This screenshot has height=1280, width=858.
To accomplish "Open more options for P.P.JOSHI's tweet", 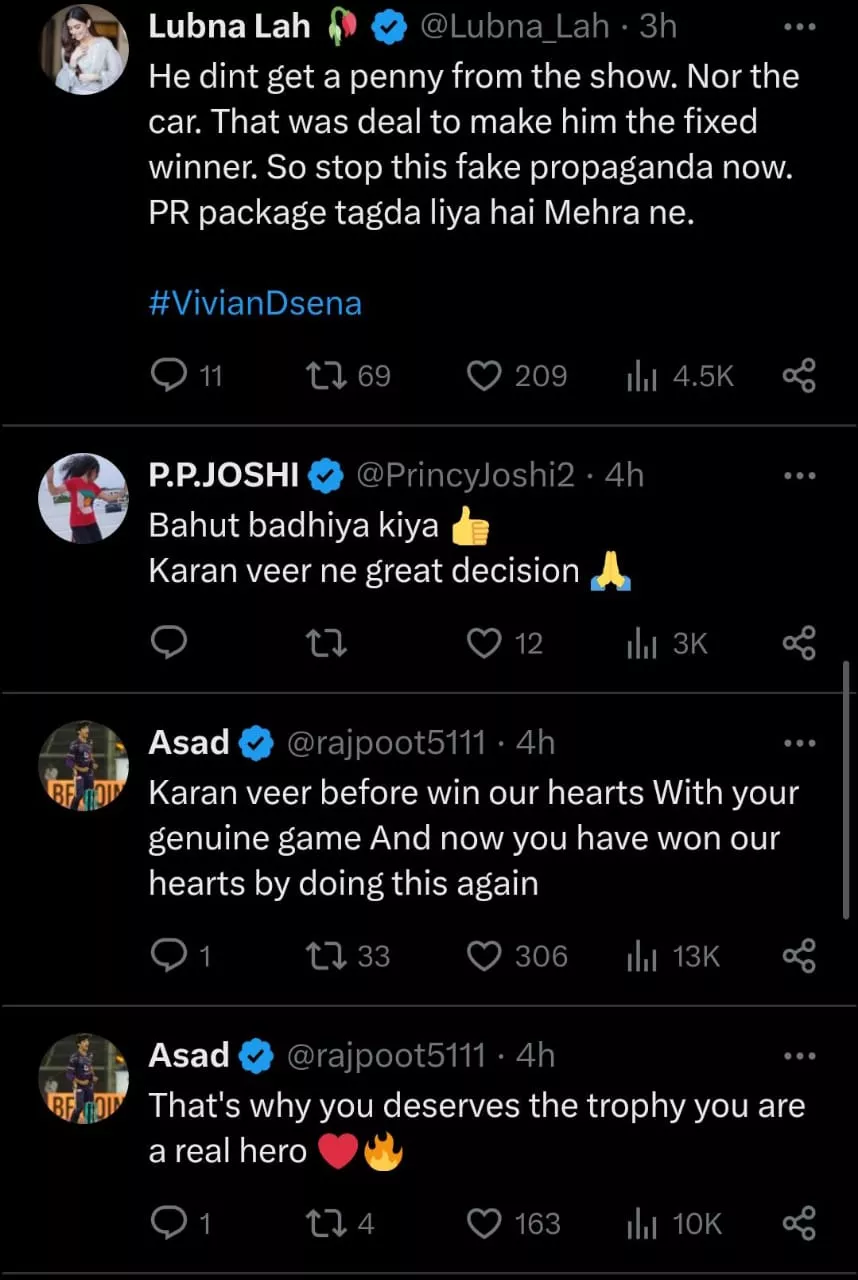I will point(799,476).
